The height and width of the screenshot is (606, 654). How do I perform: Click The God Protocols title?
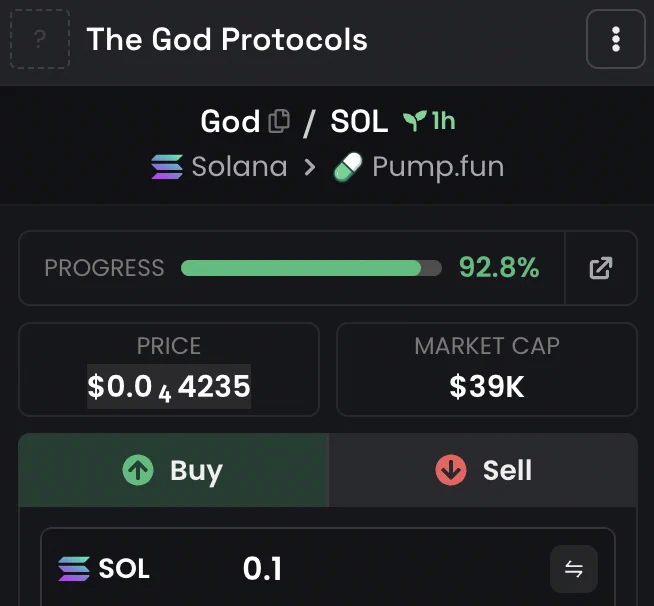coord(227,39)
